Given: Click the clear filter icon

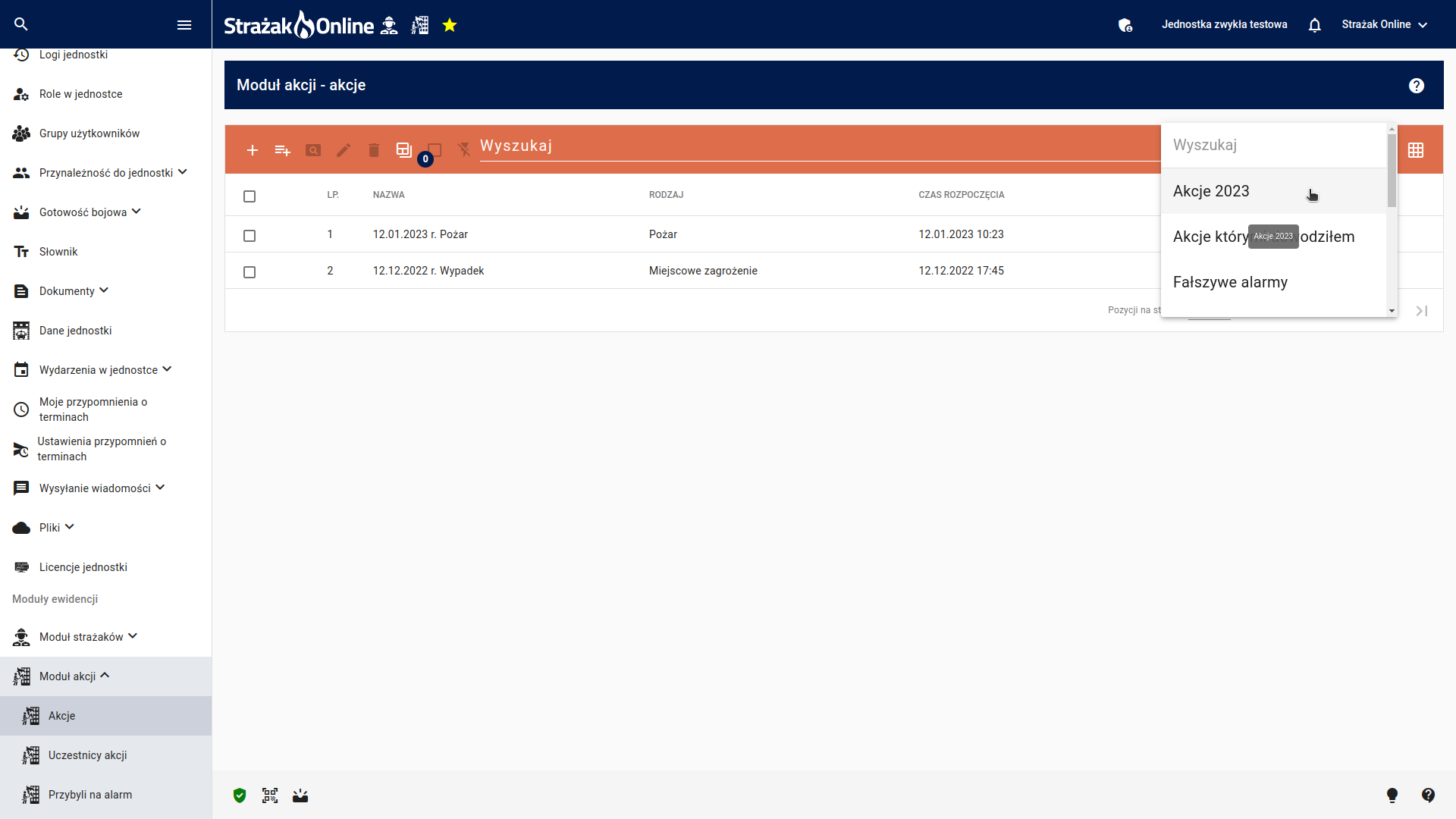Looking at the screenshot, I should (x=464, y=150).
